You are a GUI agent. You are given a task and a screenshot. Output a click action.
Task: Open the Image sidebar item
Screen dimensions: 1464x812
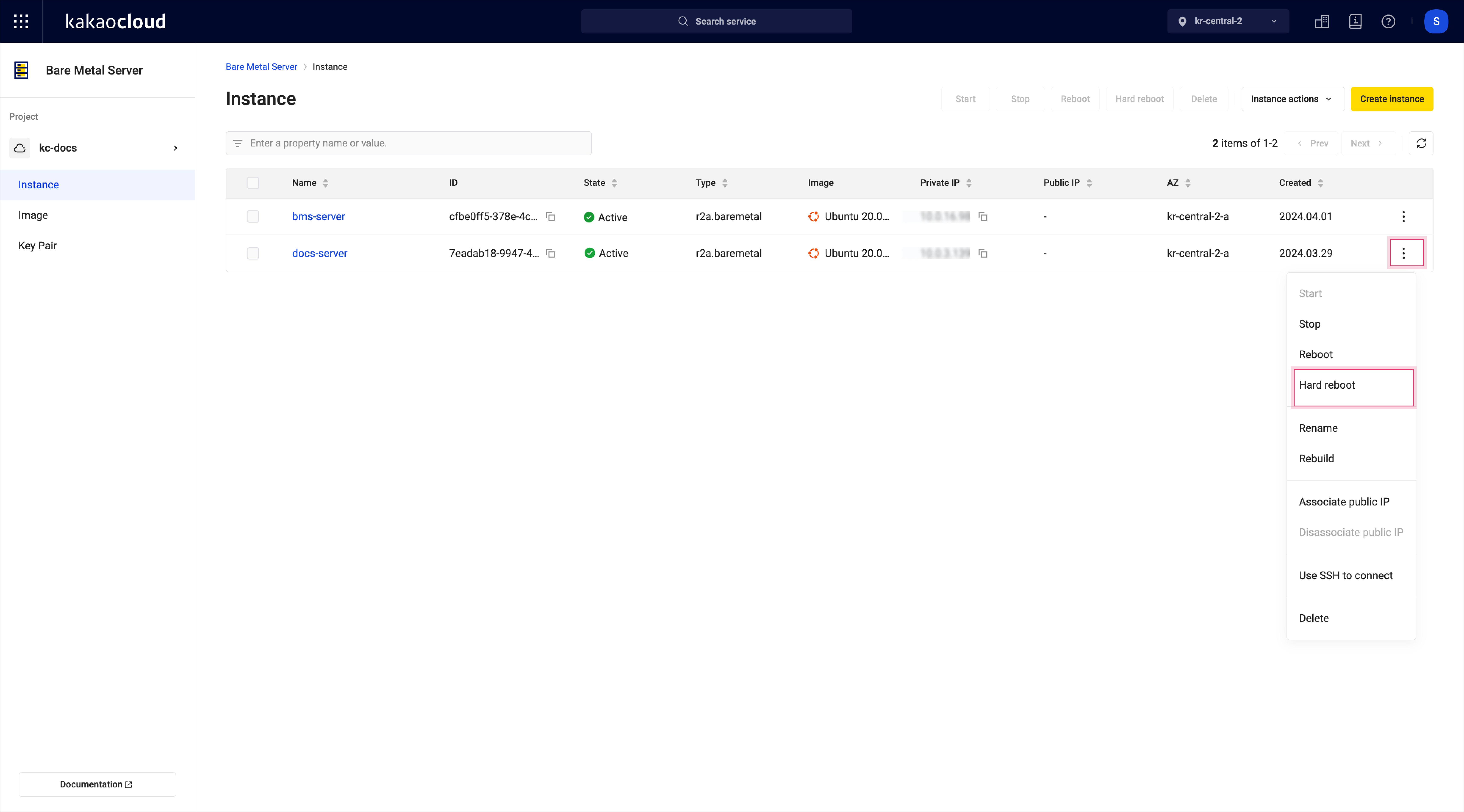(98, 215)
